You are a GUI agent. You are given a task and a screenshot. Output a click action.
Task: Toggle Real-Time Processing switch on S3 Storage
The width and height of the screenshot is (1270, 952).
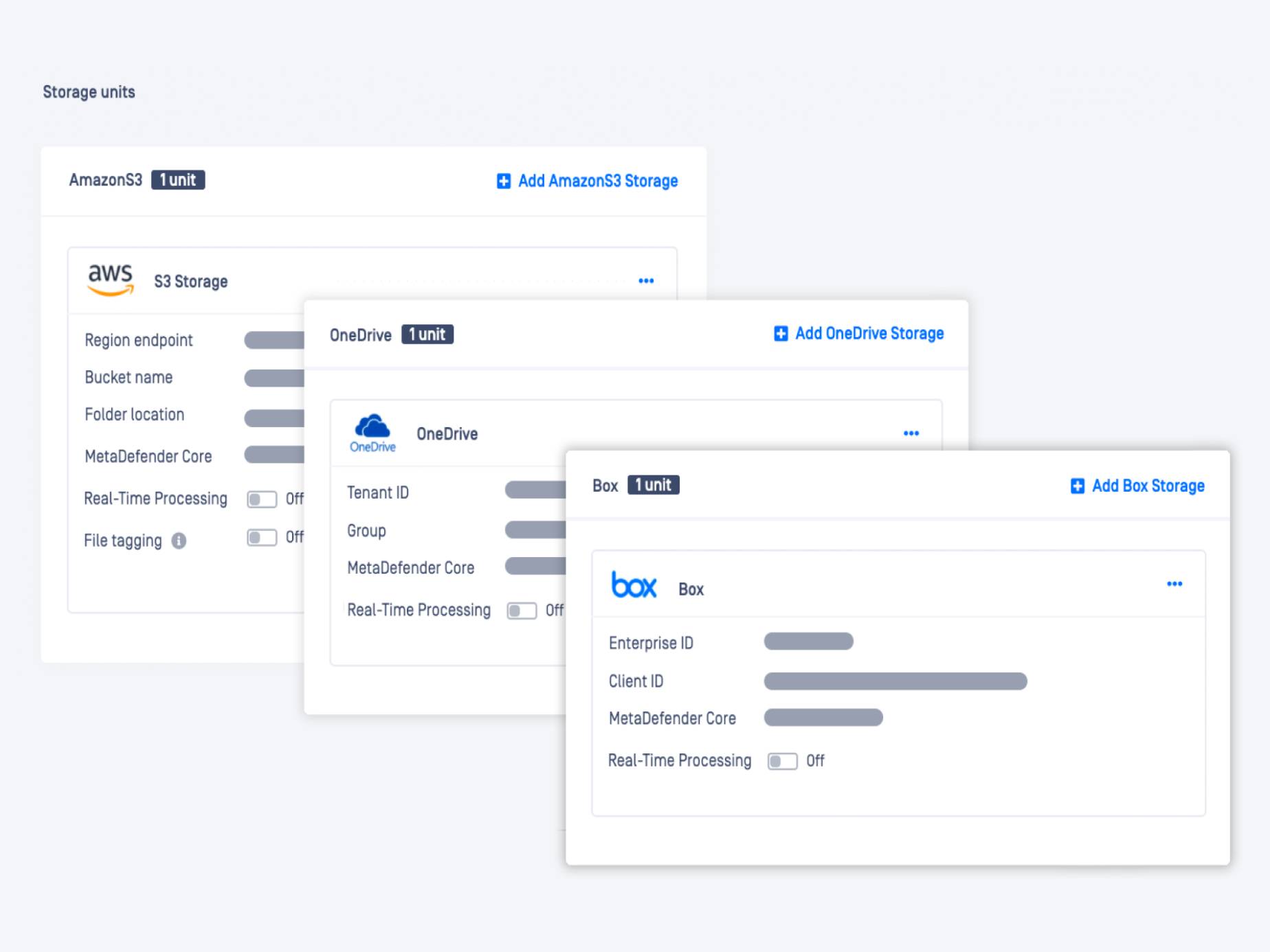tap(262, 499)
